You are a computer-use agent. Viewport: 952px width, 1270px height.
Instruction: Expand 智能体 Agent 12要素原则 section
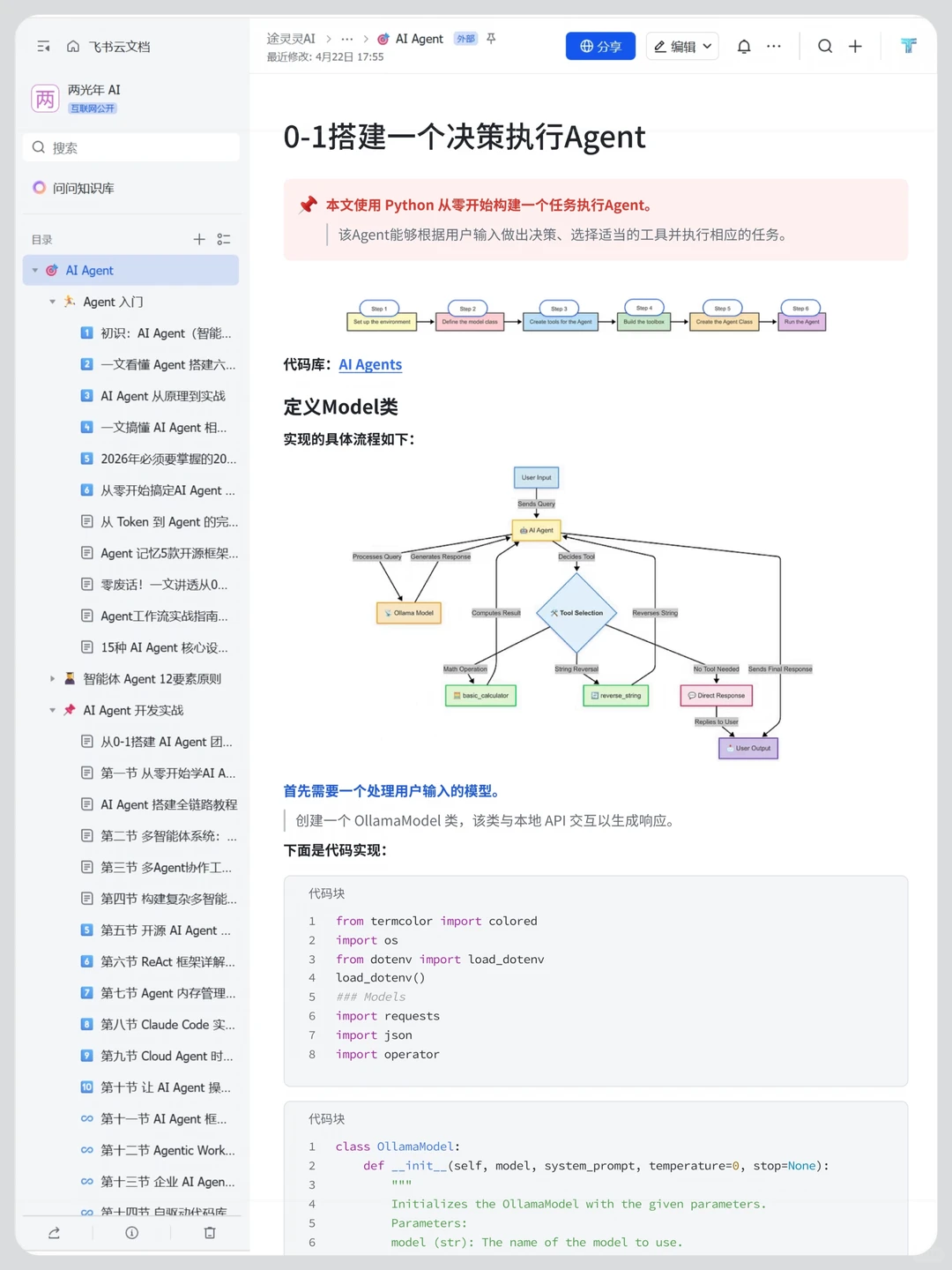point(52,679)
